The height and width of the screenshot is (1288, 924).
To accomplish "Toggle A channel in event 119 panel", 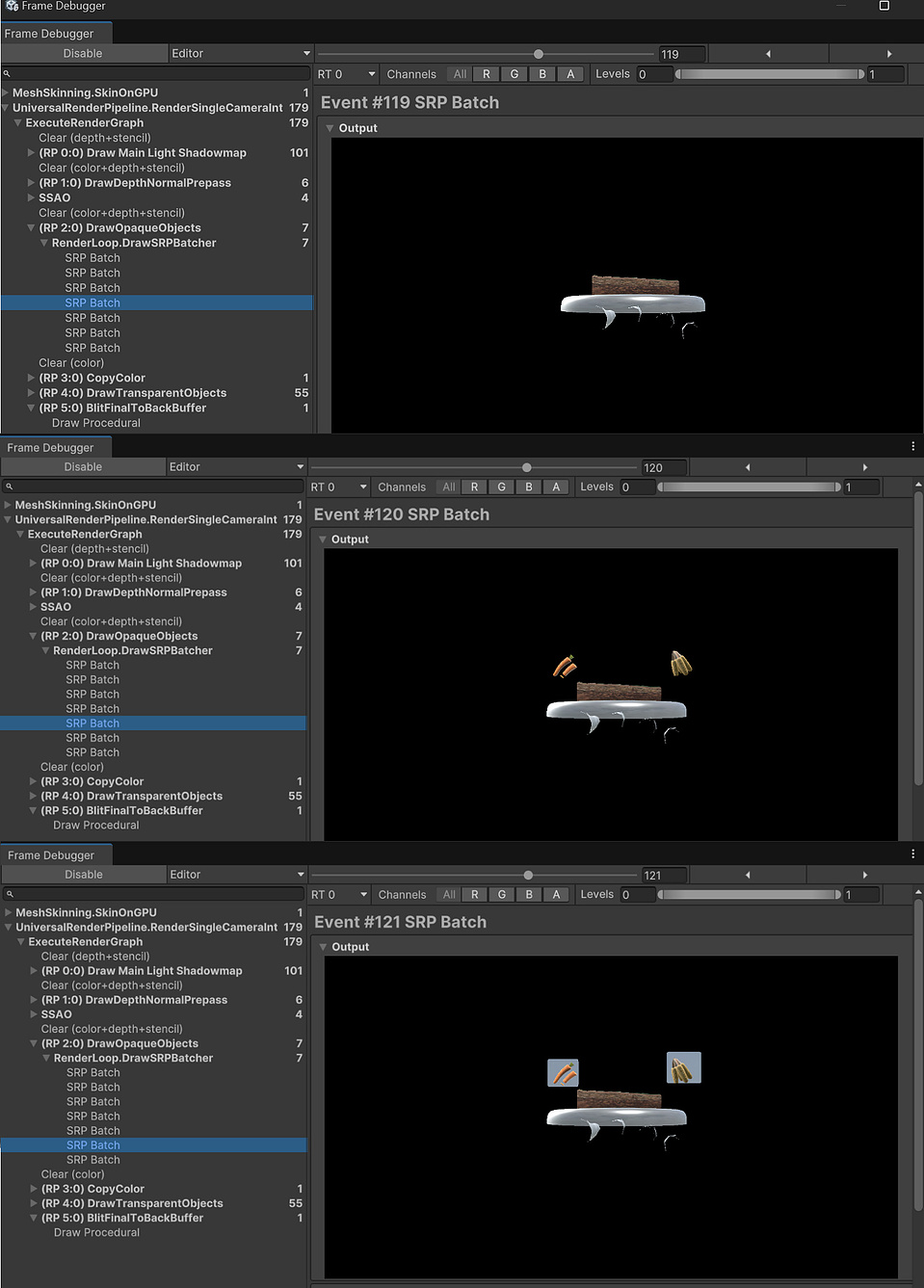I will (570, 74).
